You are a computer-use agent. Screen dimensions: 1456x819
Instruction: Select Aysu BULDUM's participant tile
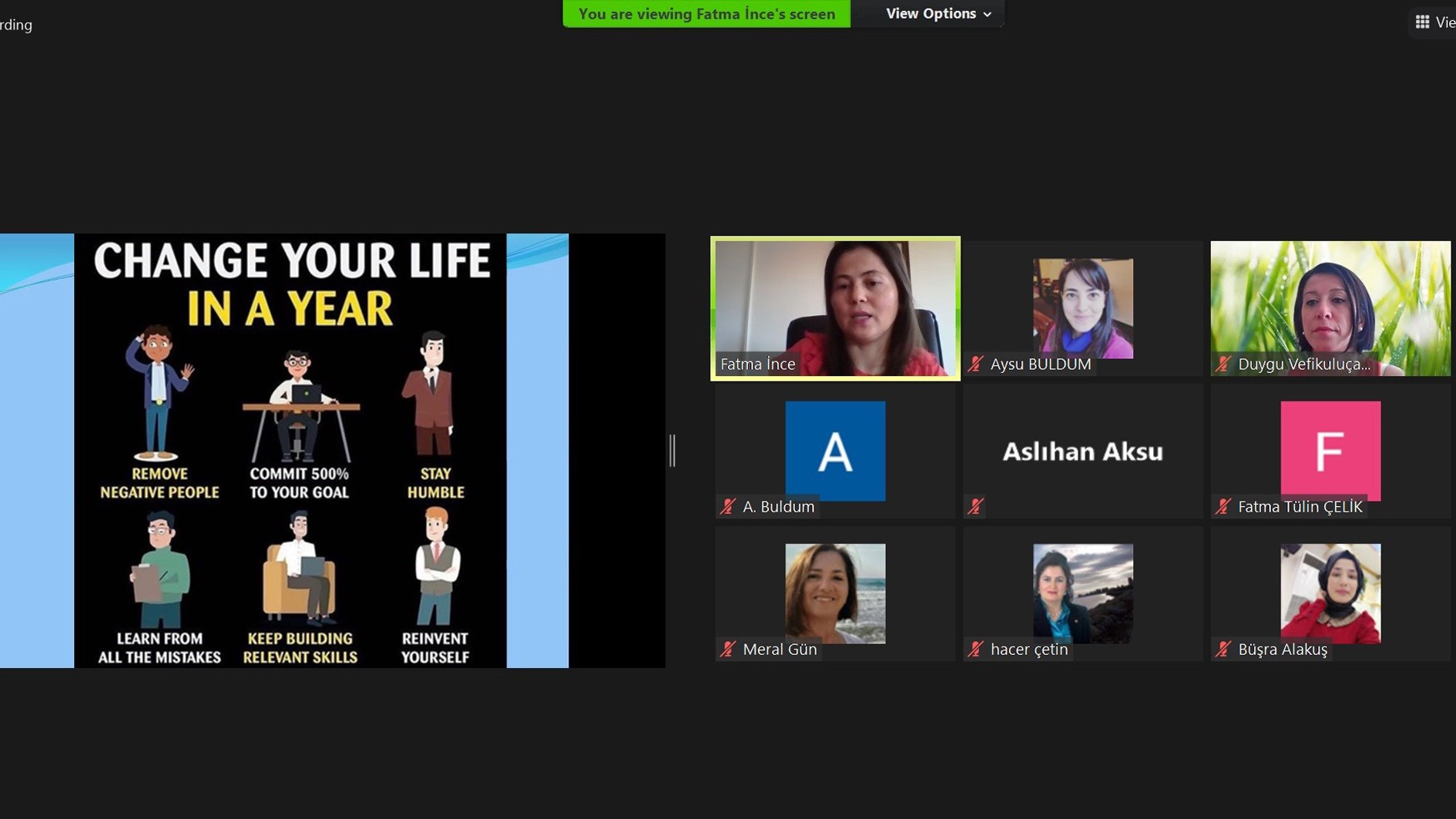(1082, 308)
